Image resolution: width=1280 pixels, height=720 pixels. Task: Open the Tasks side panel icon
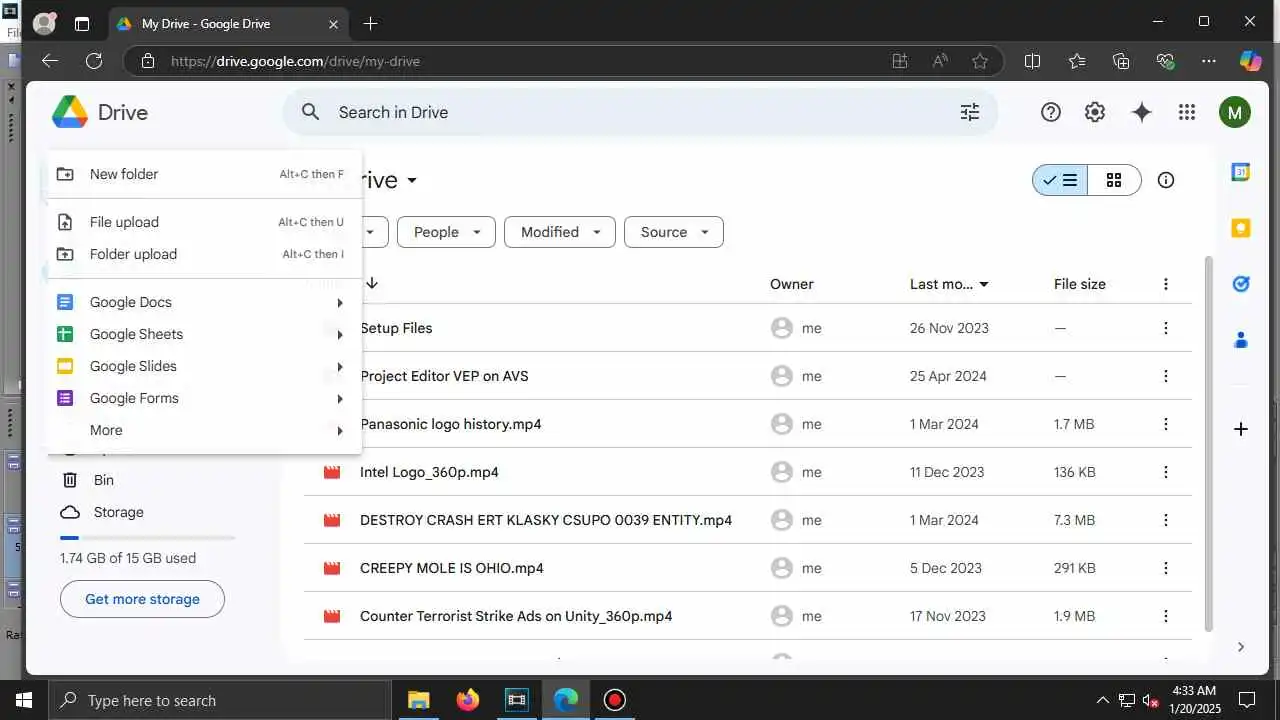pyautogui.click(x=1241, y=284)
